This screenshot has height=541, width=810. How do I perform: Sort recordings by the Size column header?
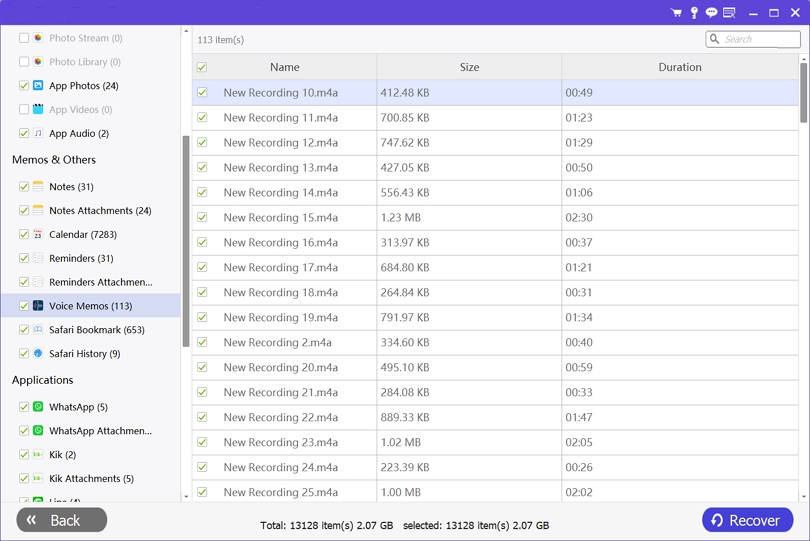coord(469,67)
